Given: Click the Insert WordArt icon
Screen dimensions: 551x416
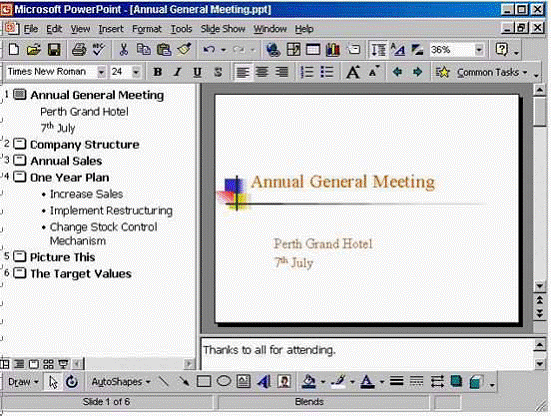Looking at the screenshot, I should click(264, 382).
